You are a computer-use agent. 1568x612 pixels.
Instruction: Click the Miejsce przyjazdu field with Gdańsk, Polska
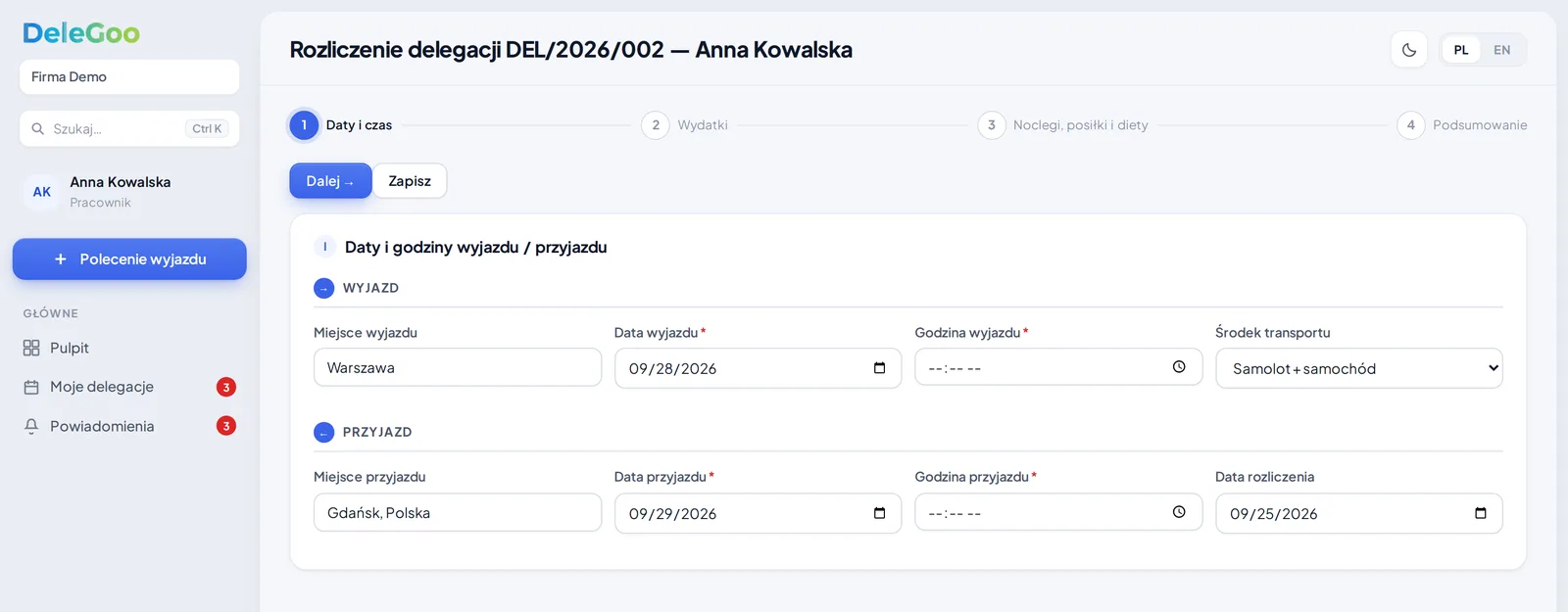coord(458,512)
